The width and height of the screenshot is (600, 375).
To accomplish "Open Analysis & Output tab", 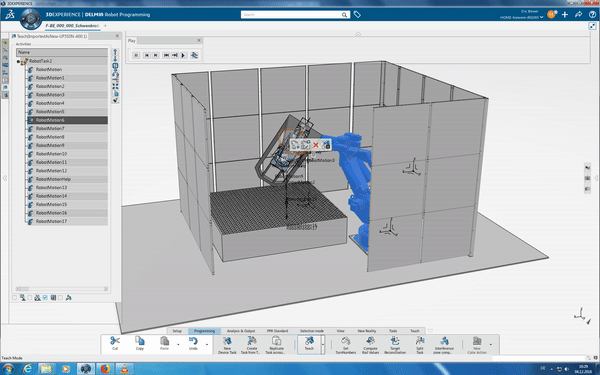I will point(241,331).
